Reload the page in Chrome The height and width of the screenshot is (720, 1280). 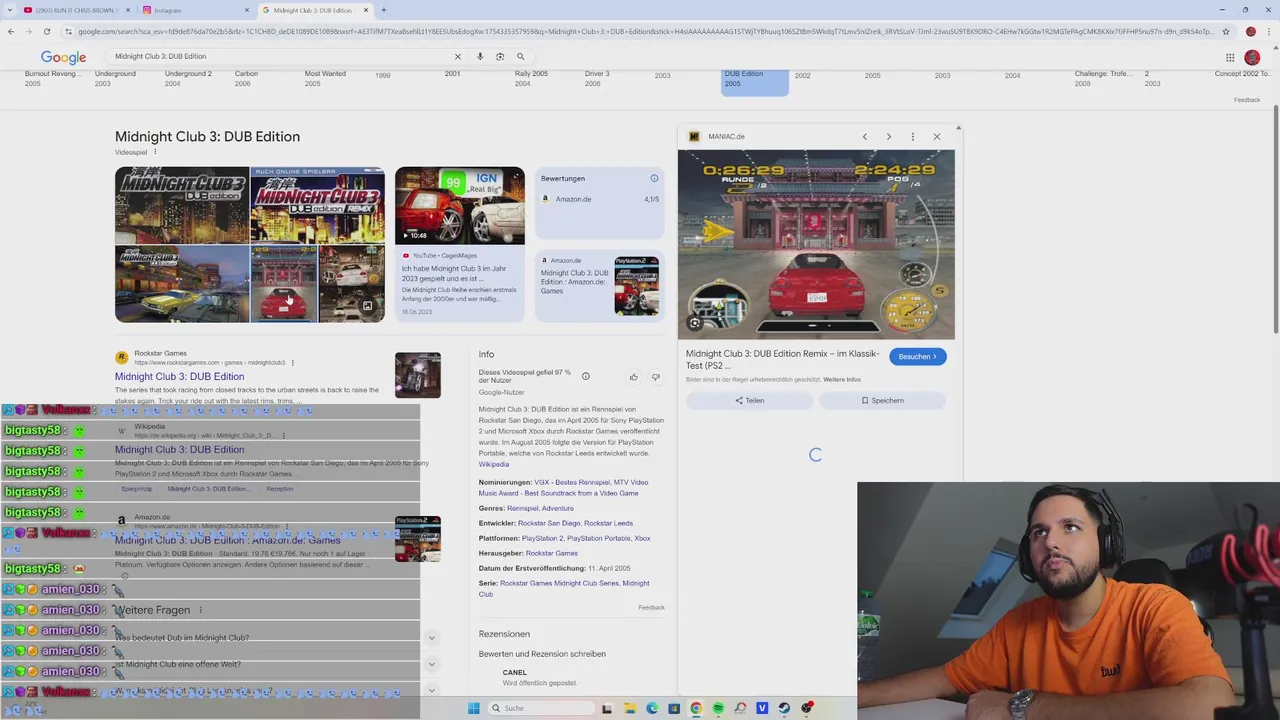(x=46, y=31)
